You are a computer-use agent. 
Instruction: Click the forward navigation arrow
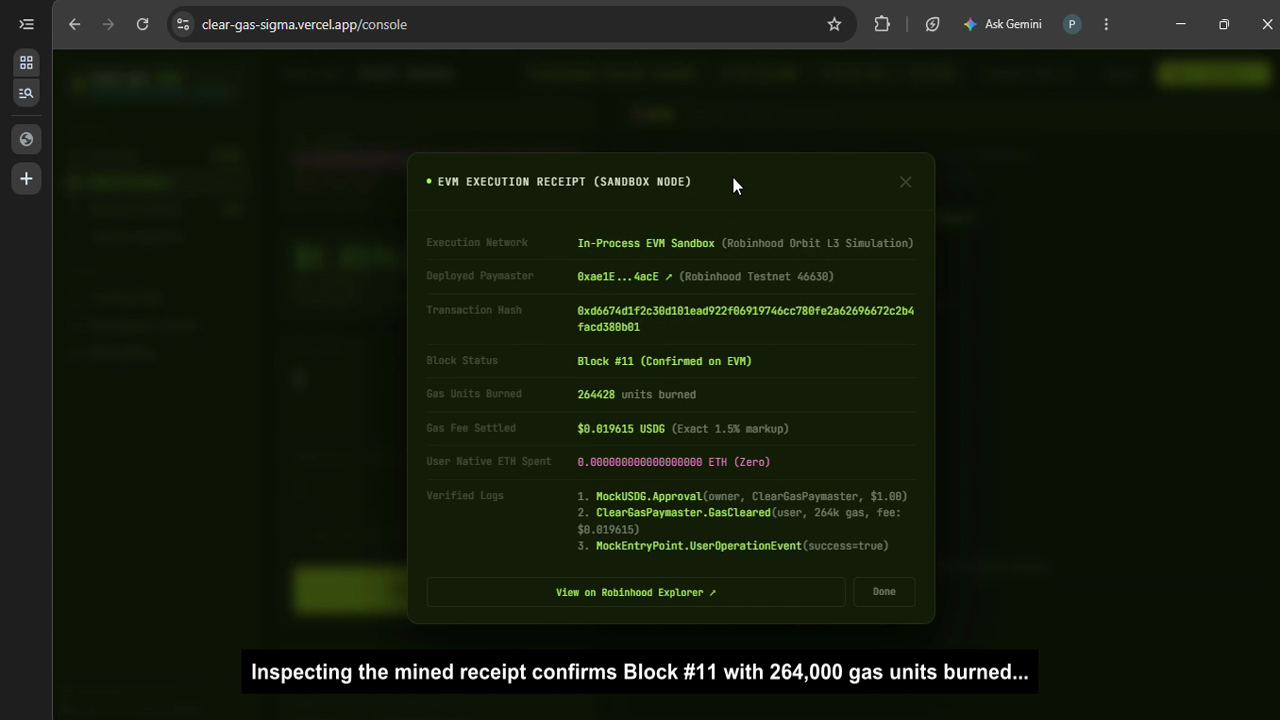(x=108, y=24)
